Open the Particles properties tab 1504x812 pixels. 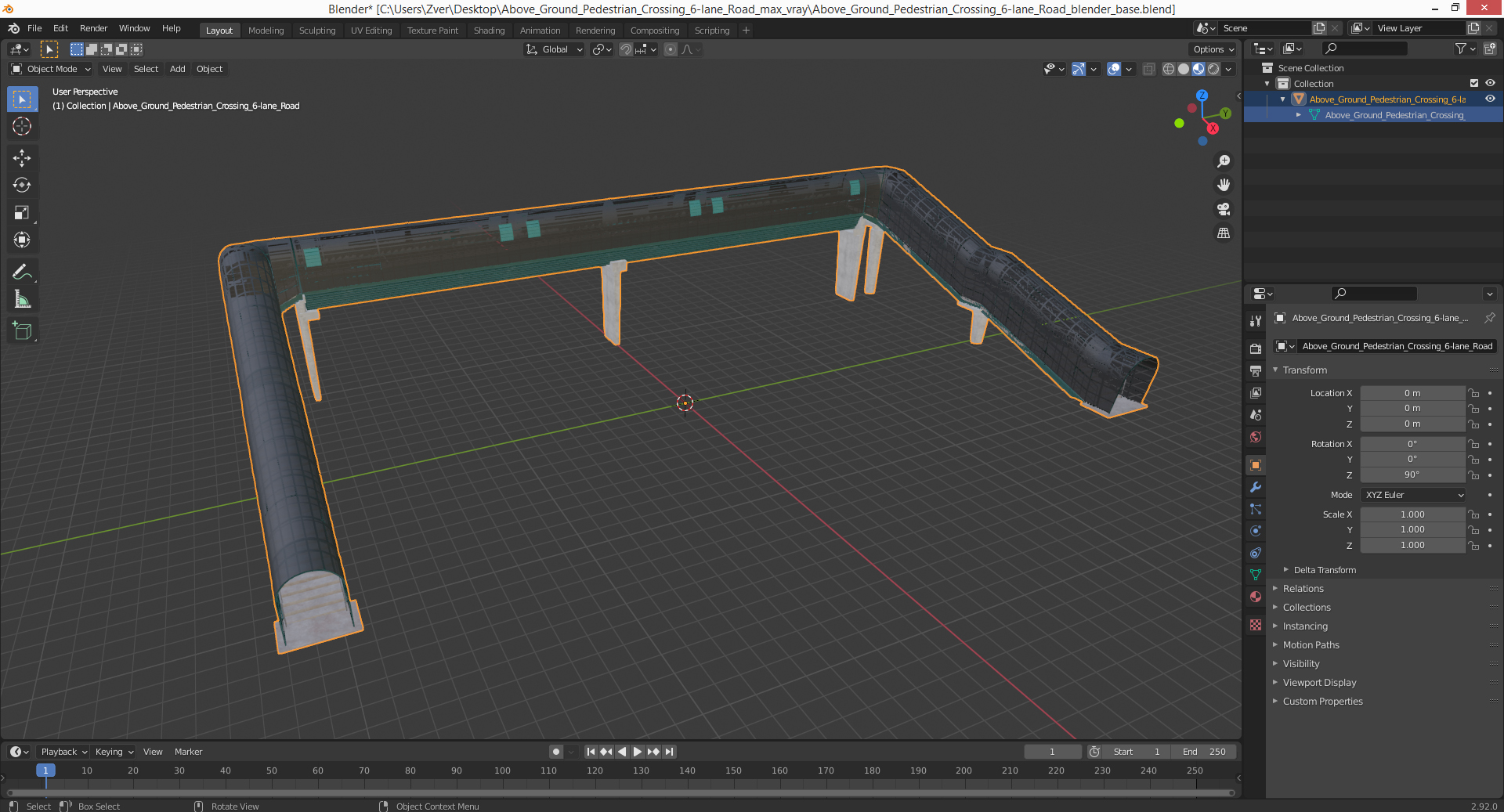tap(1256, 509)
